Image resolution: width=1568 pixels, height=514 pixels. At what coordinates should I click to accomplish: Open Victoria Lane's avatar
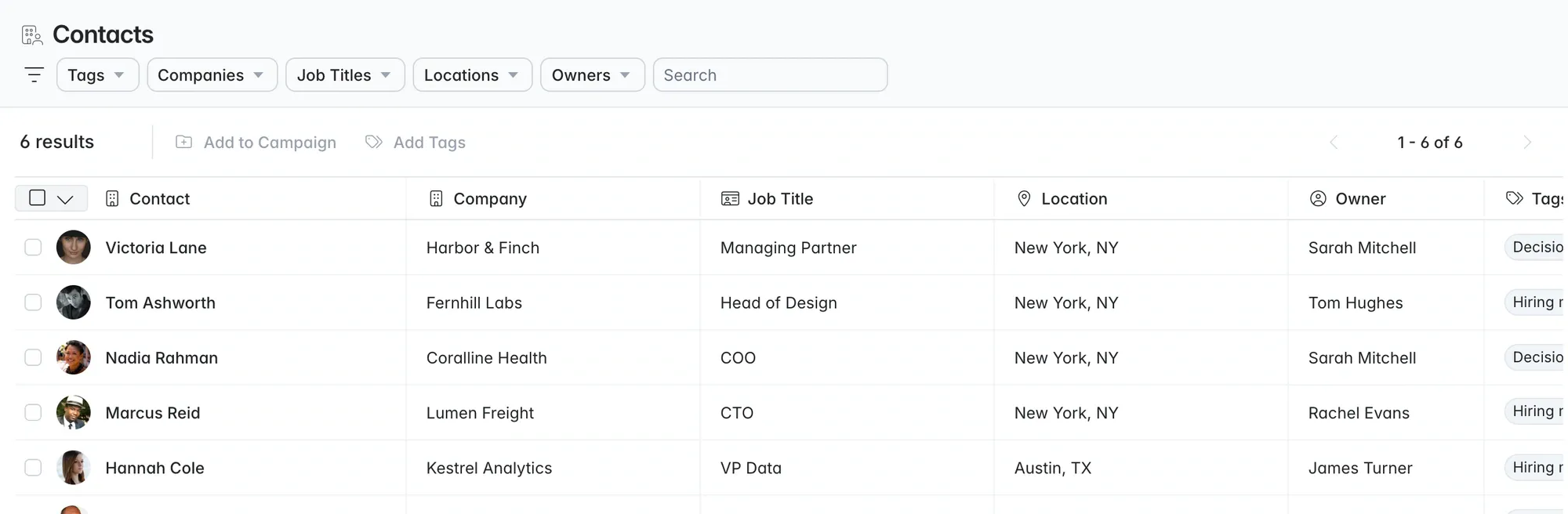pyautogui.click(x=74, y=248)
